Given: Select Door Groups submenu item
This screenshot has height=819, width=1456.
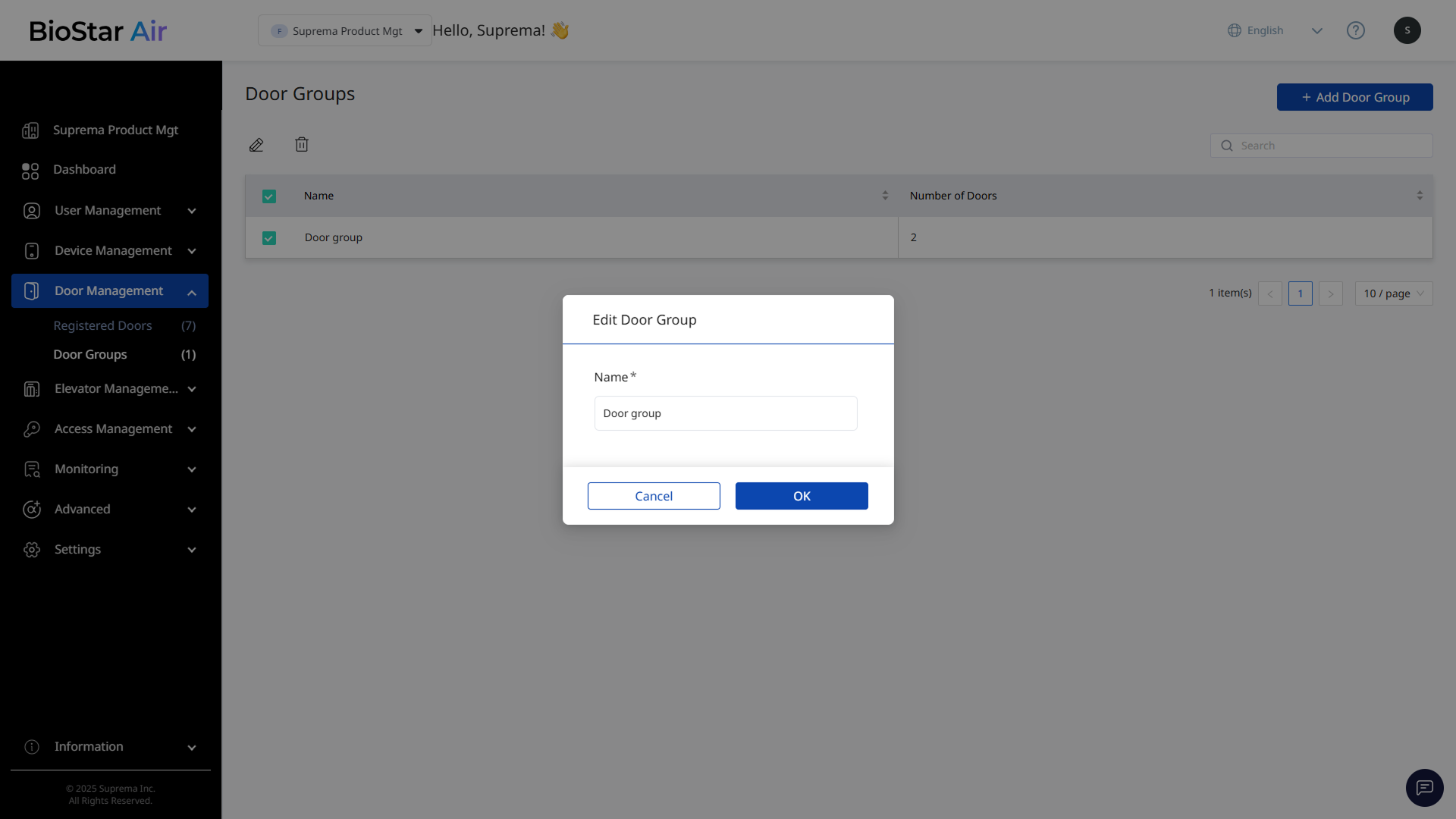Looking at the screenshot, I should (90, 354).
